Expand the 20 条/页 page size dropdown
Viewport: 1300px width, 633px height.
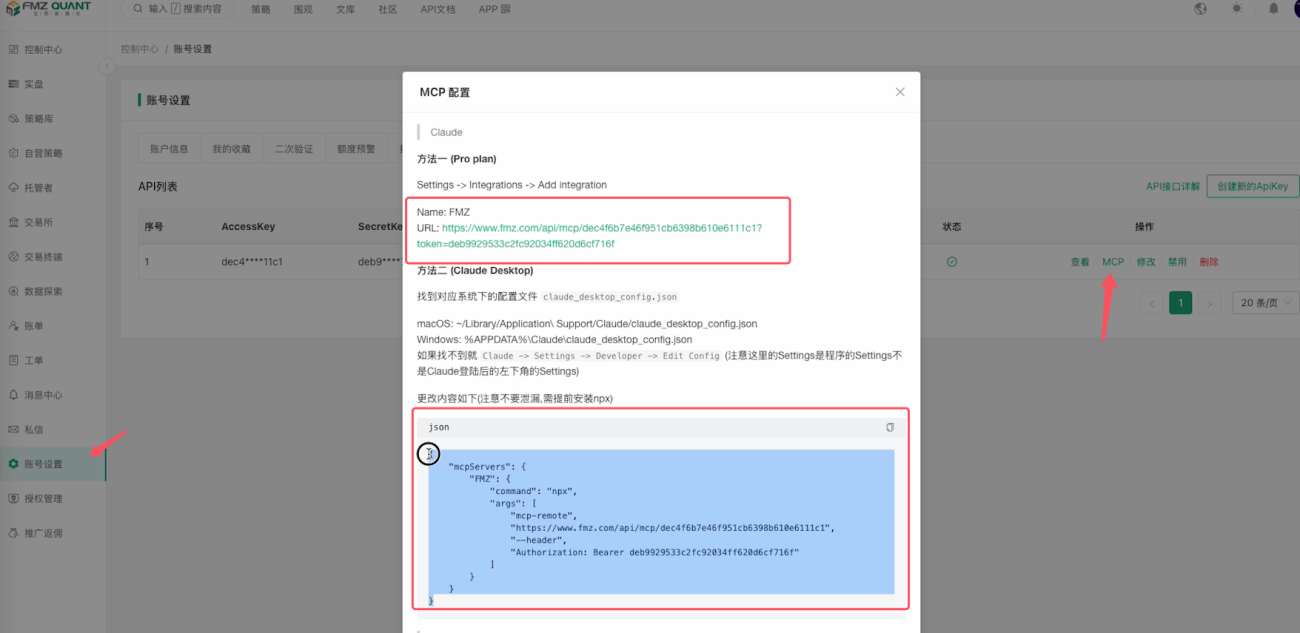point(1265,303)
